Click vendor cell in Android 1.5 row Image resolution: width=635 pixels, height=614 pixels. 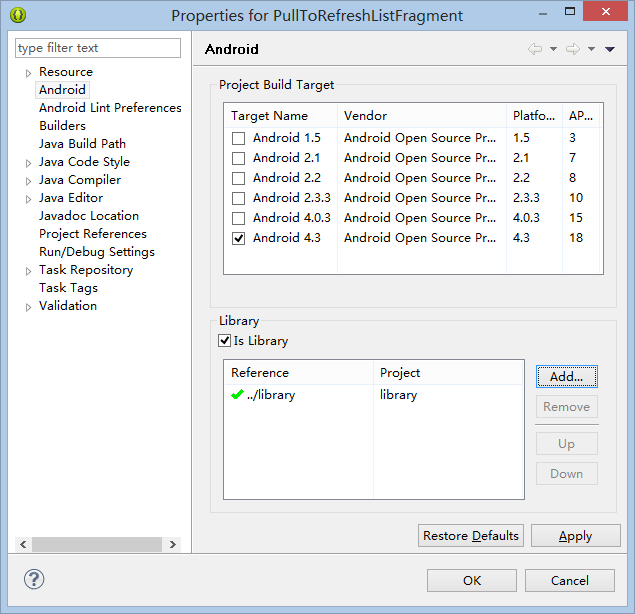click(420, 138)
